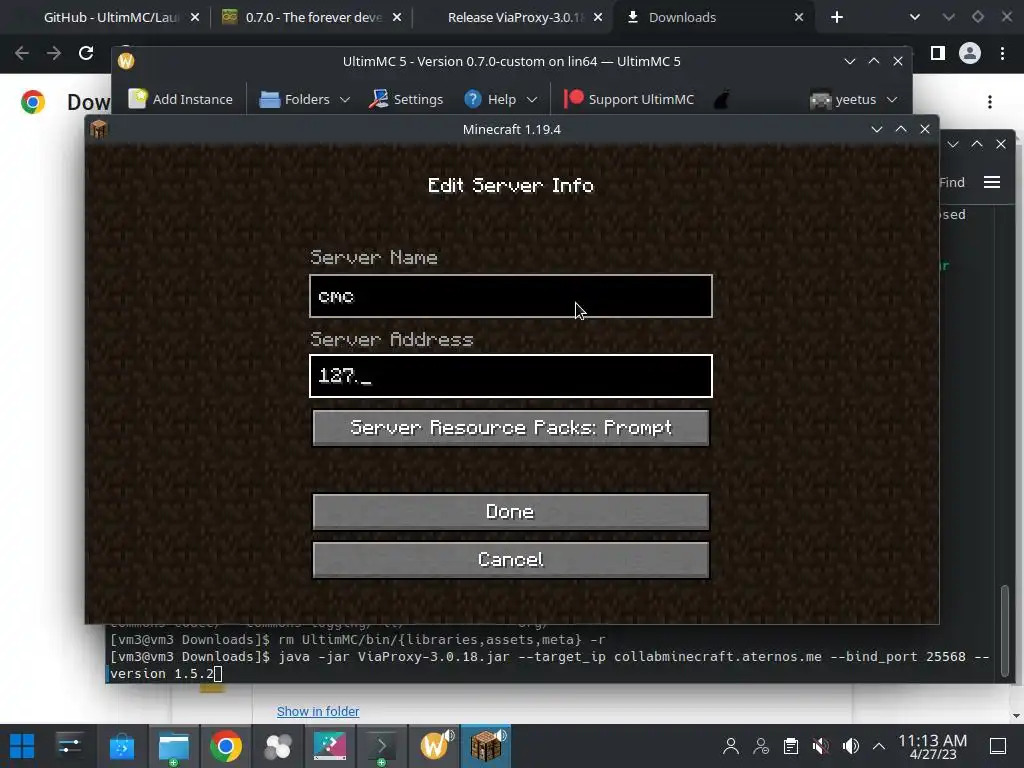Click the Done button

pyautogui.click(x=511, y=511)
